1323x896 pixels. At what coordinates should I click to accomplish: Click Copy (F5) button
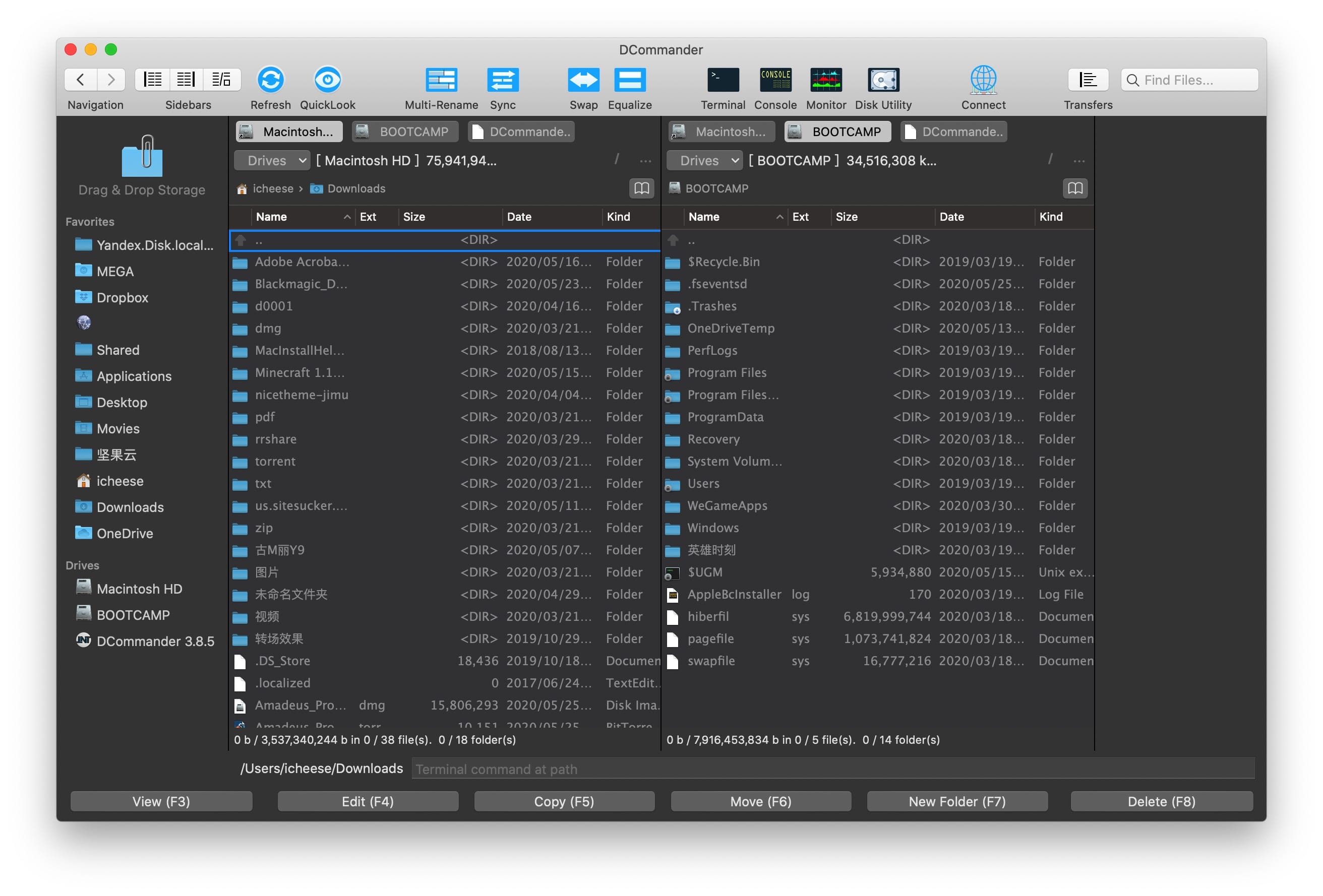click(562, 800)
